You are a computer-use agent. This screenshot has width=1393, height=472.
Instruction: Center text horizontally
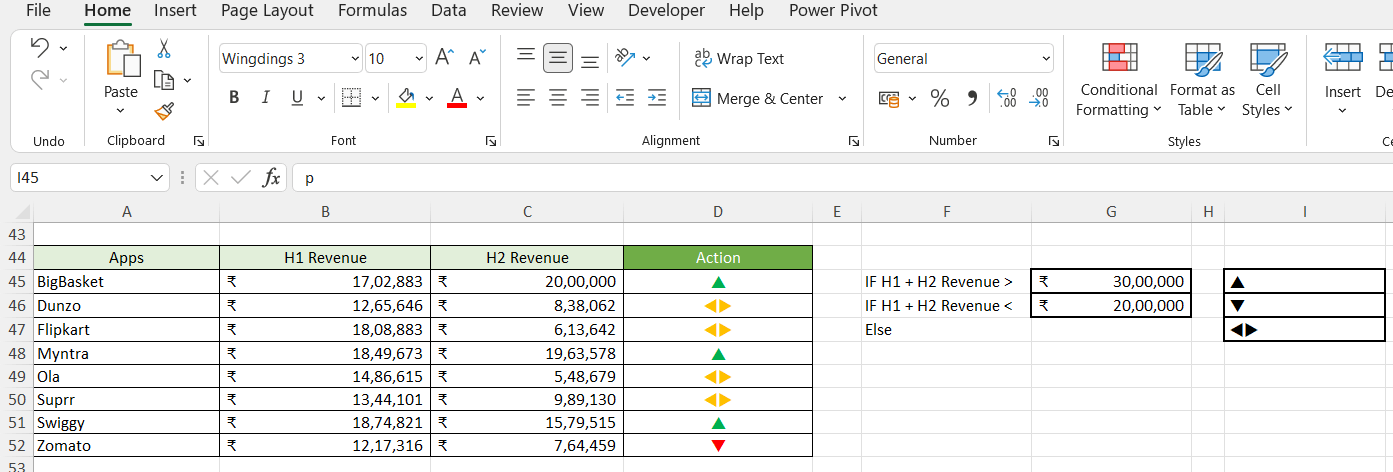[x=558, y=97]
